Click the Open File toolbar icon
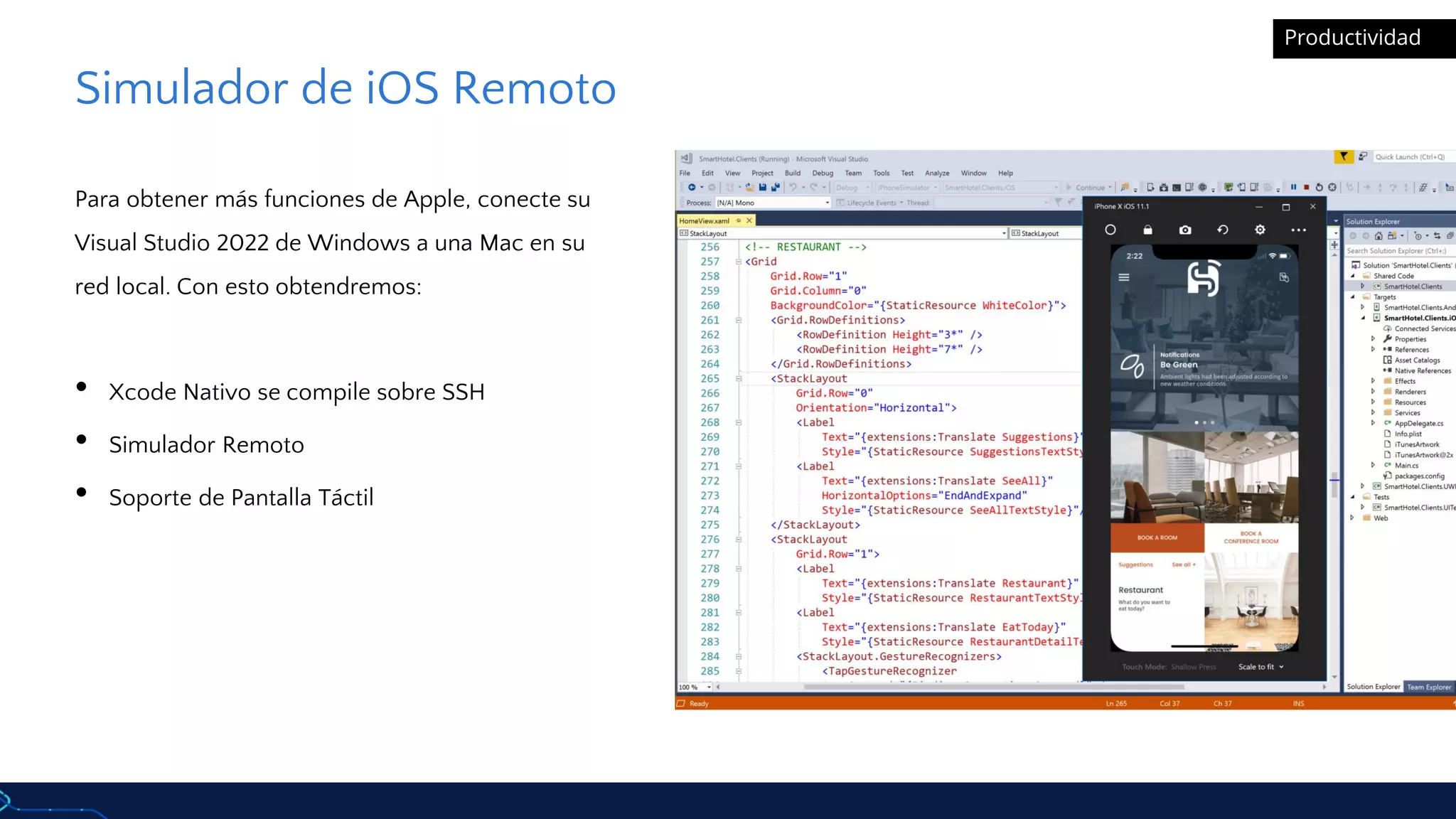This screenshot has height=819, width=1456. (x=749, y=188)
